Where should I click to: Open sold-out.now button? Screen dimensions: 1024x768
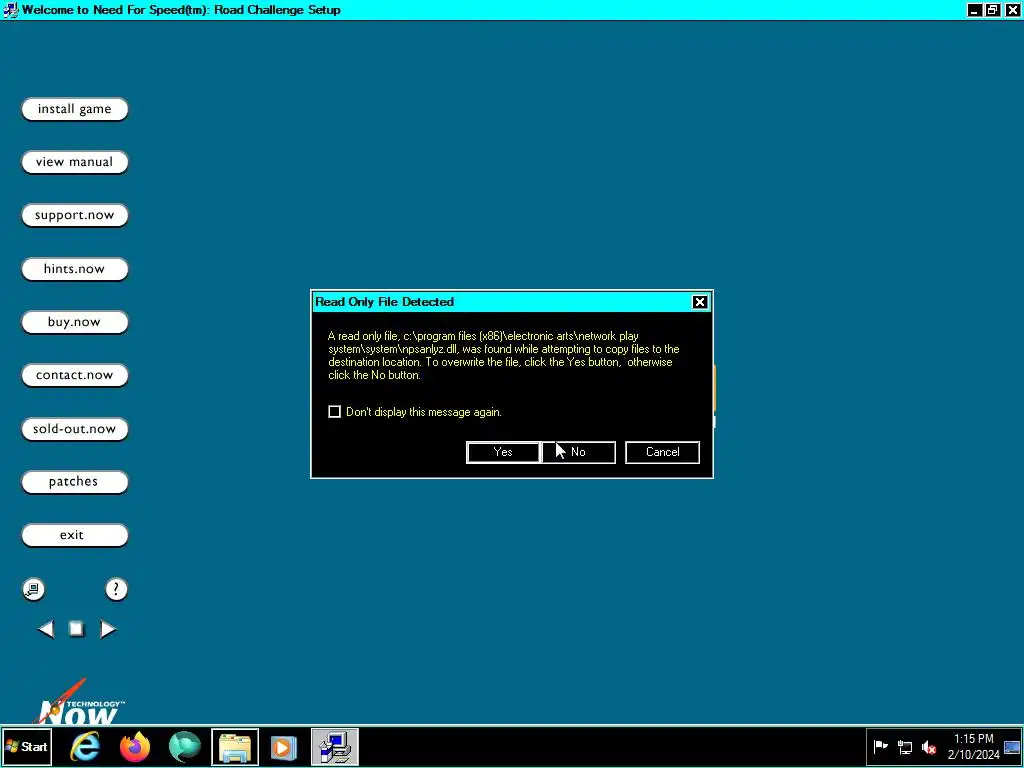point(74,429)
